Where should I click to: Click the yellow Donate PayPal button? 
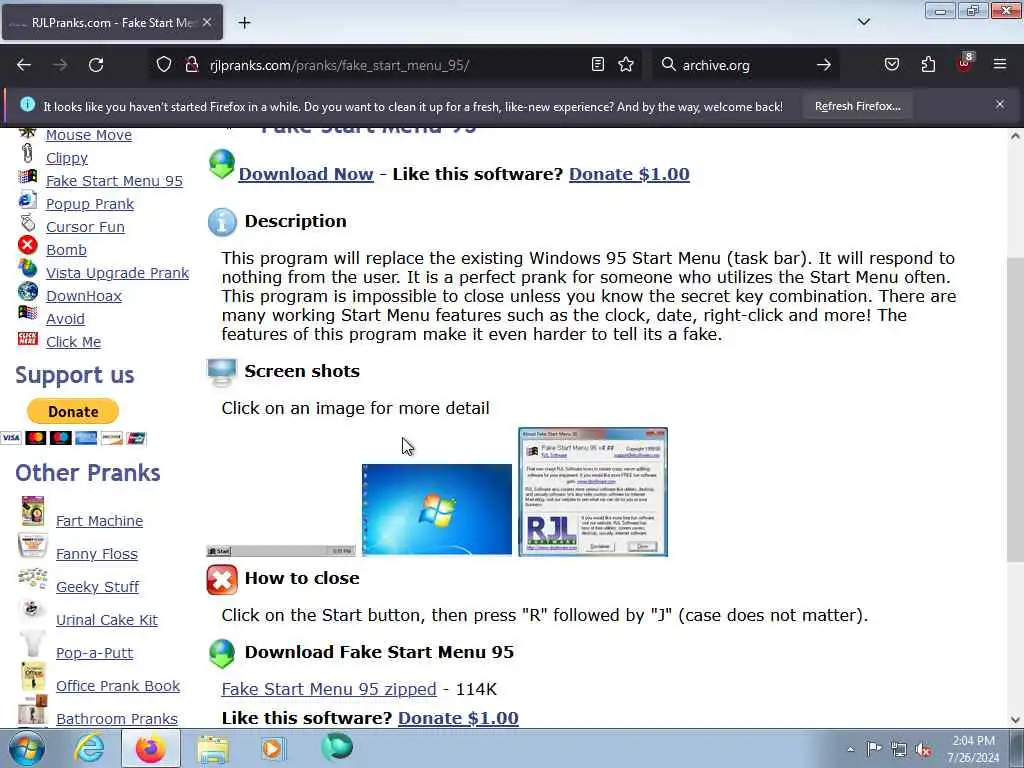pyautogui.click(x=72, y=411)
